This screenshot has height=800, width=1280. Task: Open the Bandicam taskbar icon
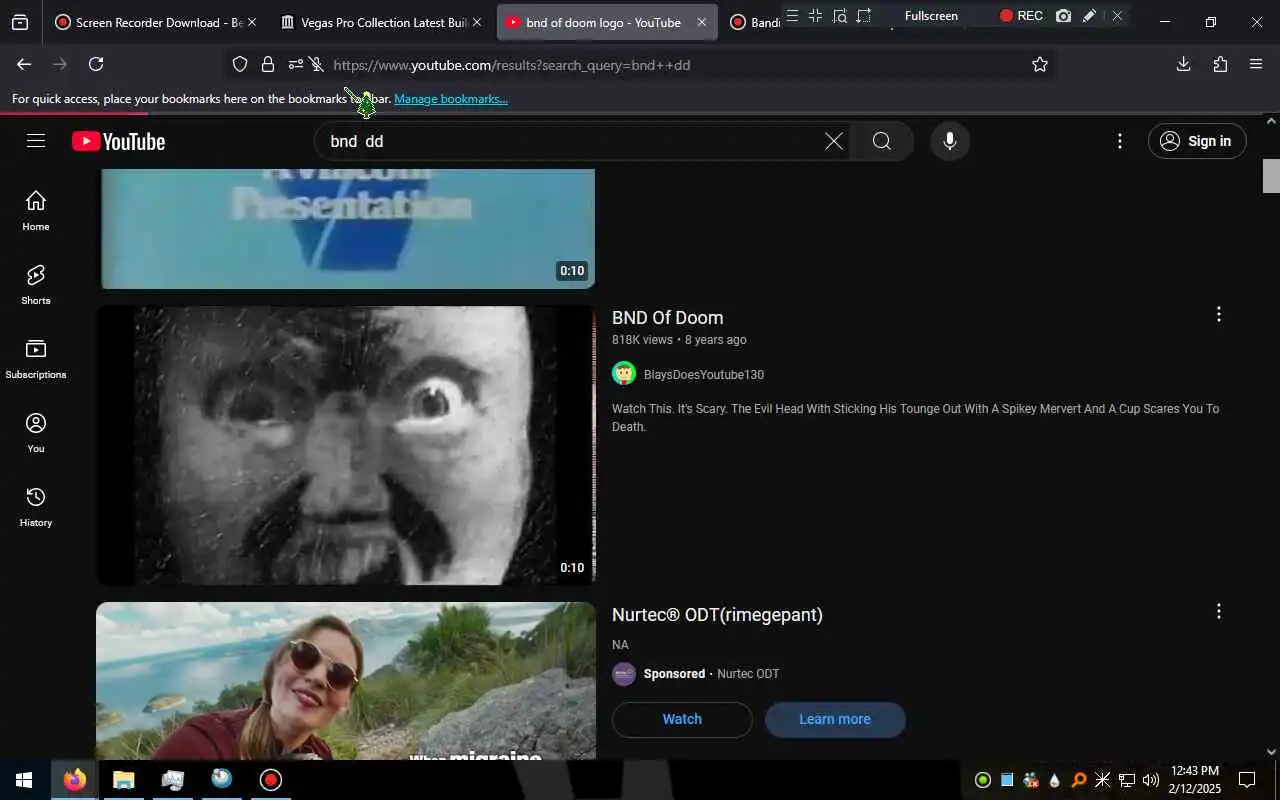[271, 780]
